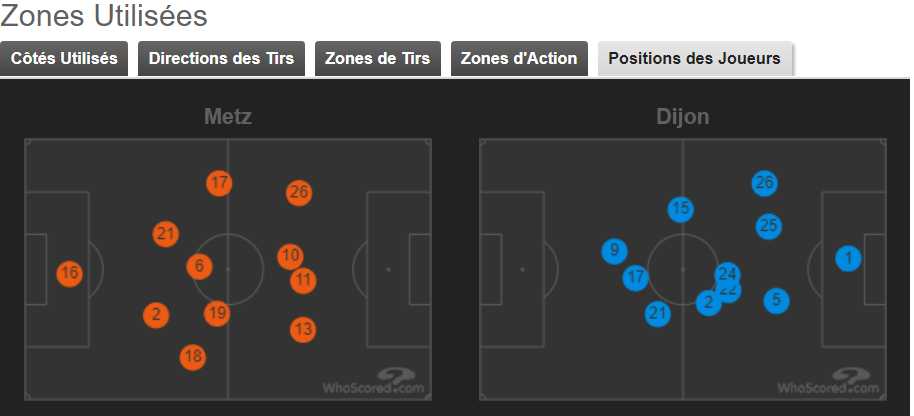
Task: Click Dijon player marker 5
Action: (x=776, y=301)
